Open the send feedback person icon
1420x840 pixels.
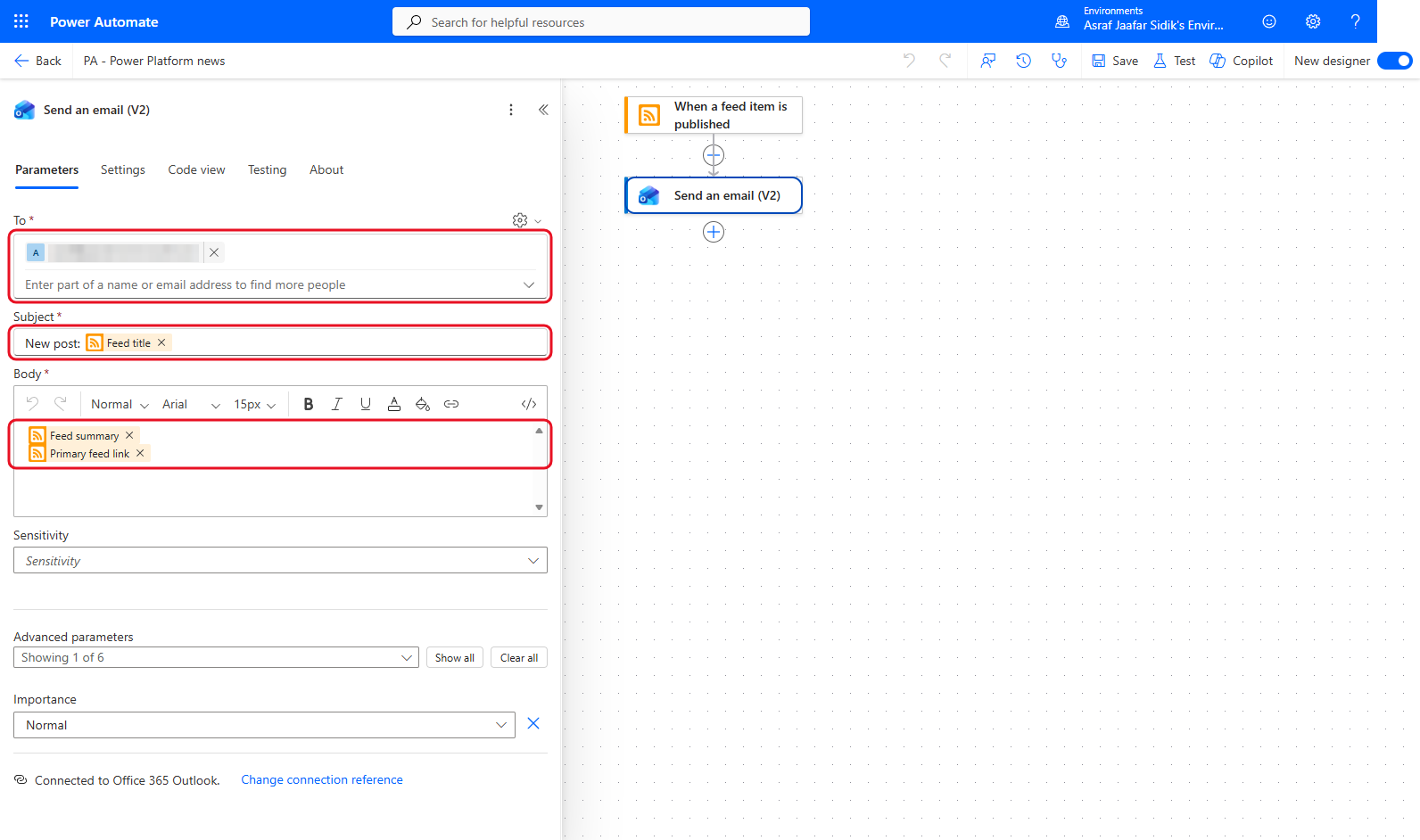(x=988, y=61)
